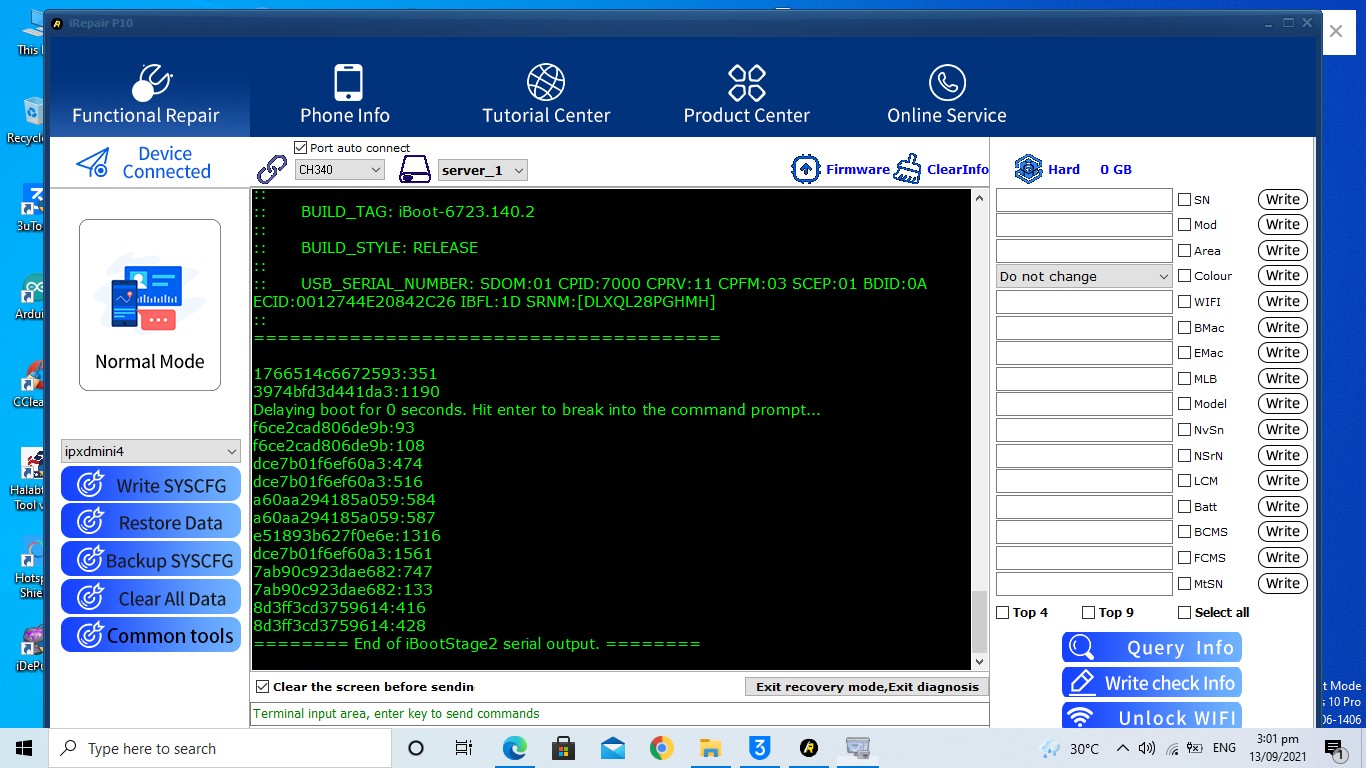Click the ClearInfo broom icon
Viewport: 1366px width, 768px height.
908,169
